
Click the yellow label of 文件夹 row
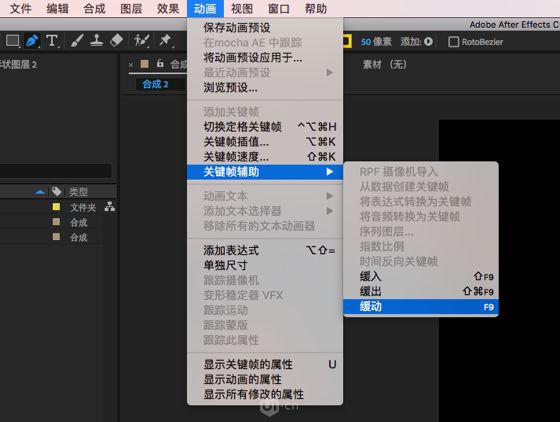(x=56, y=207)
